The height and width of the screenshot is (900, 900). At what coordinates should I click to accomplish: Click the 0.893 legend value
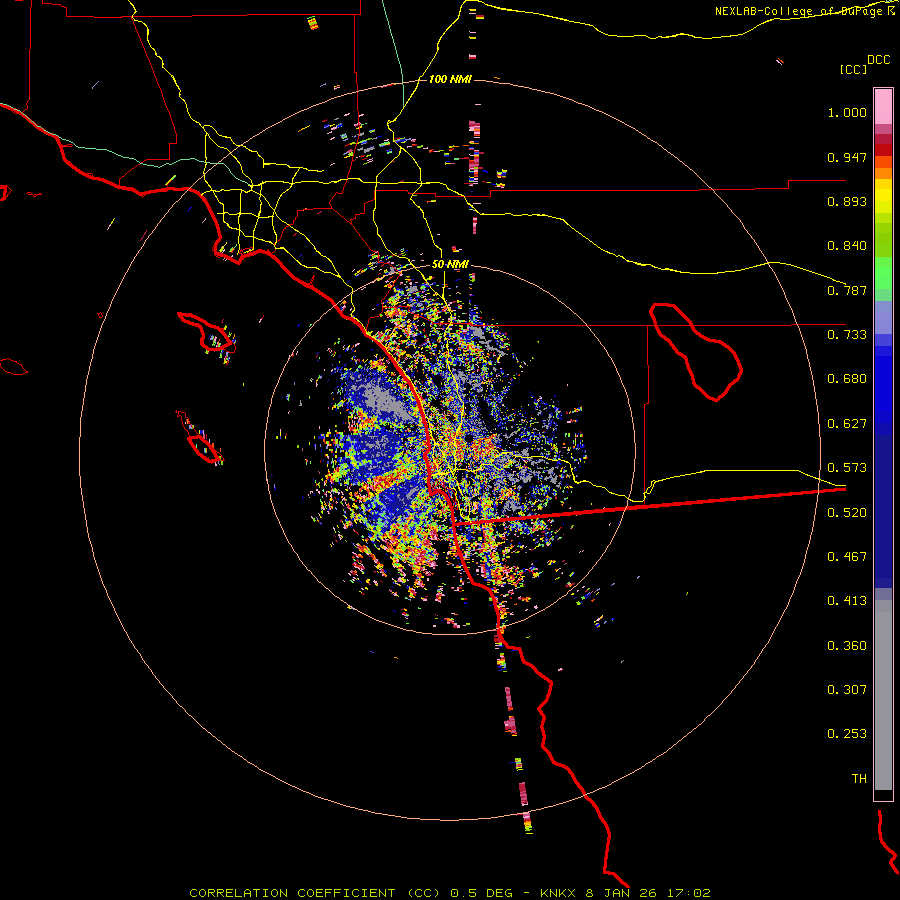tap(847, 201)
